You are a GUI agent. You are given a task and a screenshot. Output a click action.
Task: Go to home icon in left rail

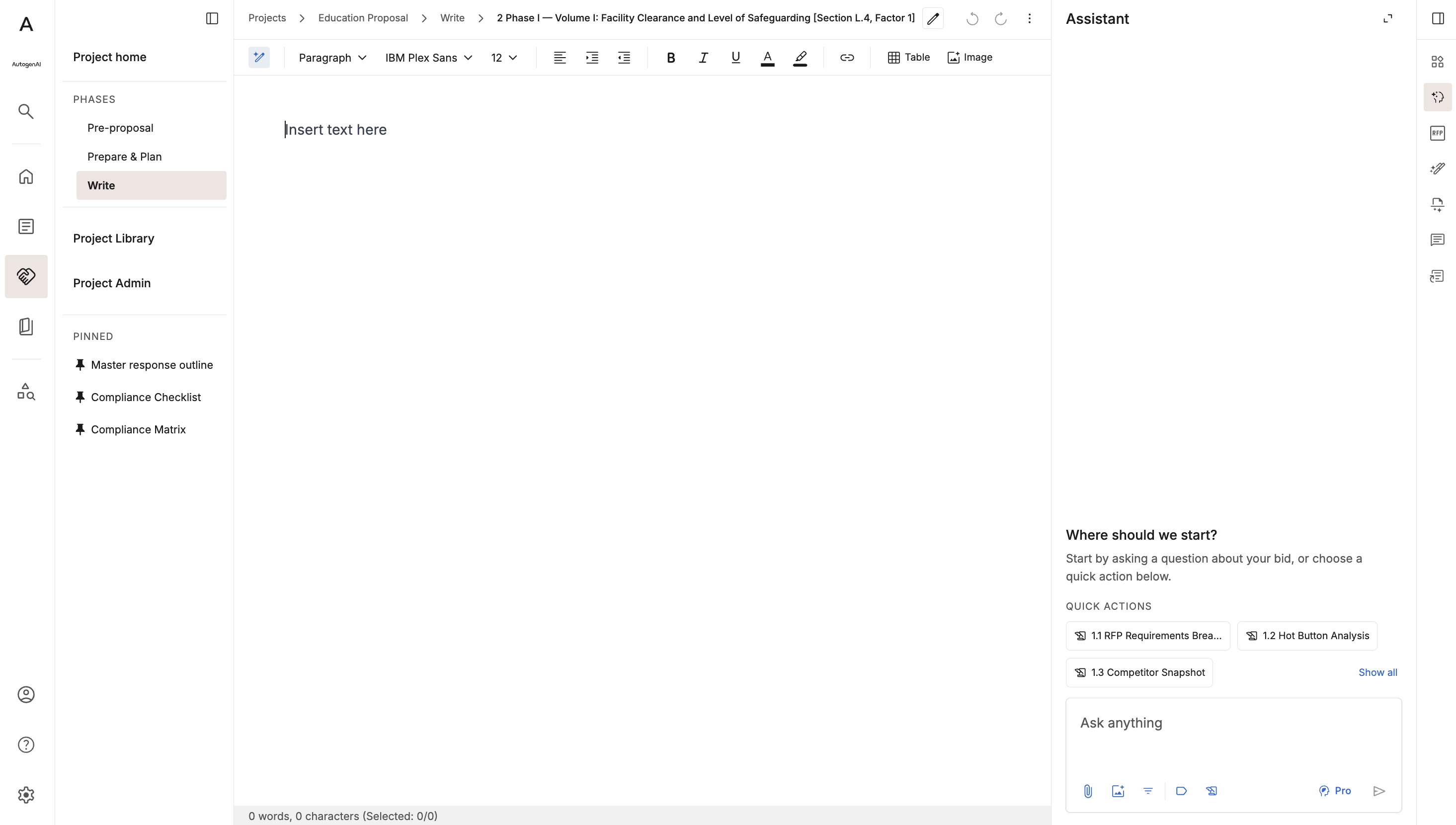tap(26, 177)
